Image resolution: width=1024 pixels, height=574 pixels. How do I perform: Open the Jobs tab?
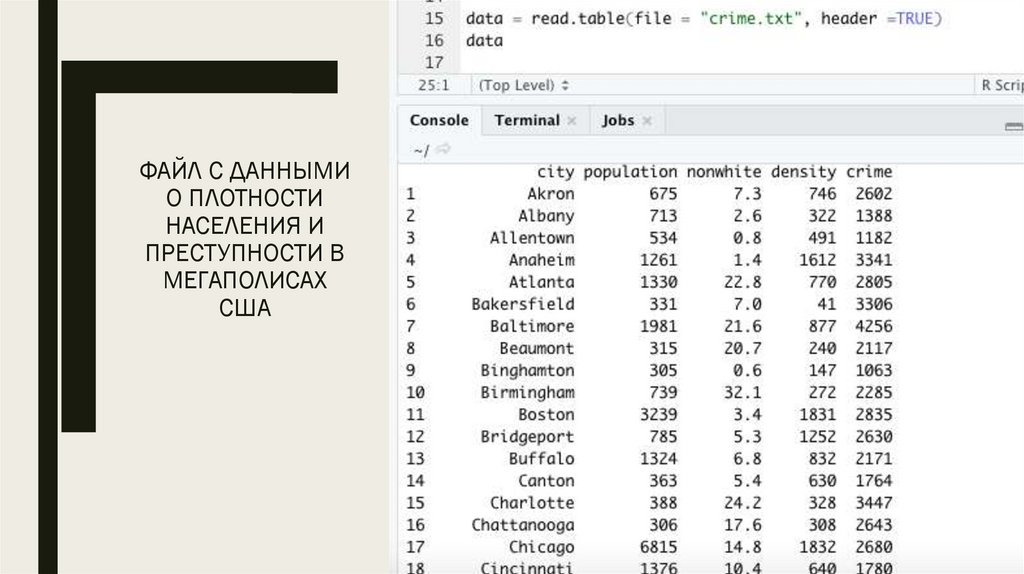[618, 120]
